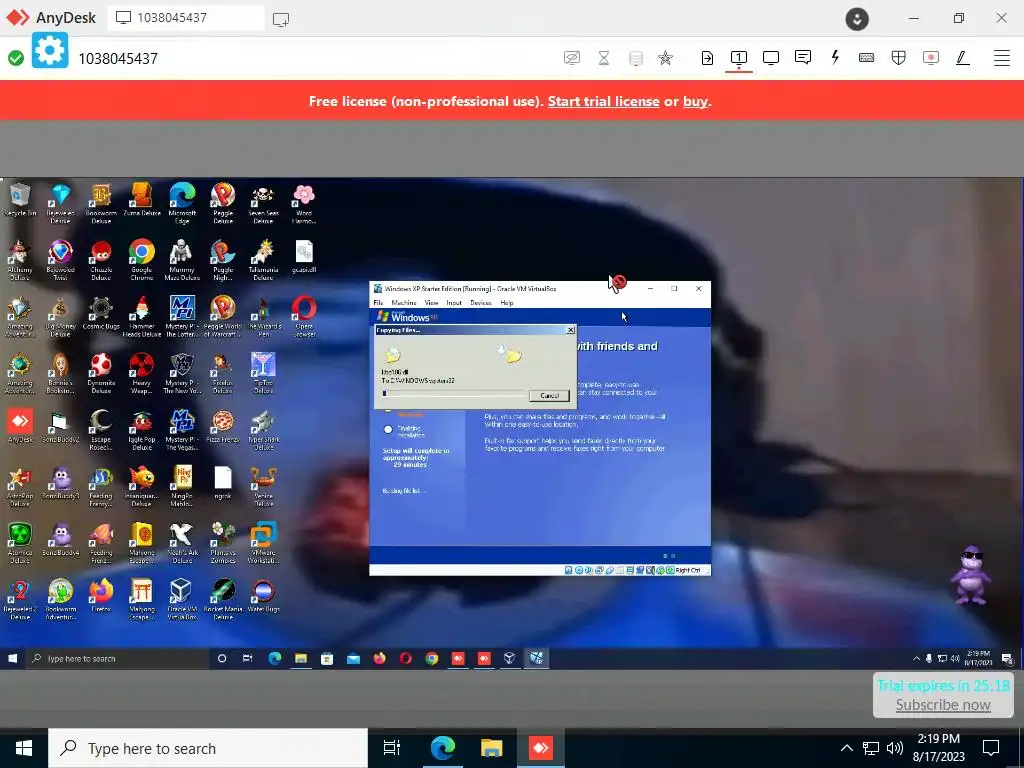Screen dimensions: 1024x768
Task: Open remote Start button
Action: [12, 658]
